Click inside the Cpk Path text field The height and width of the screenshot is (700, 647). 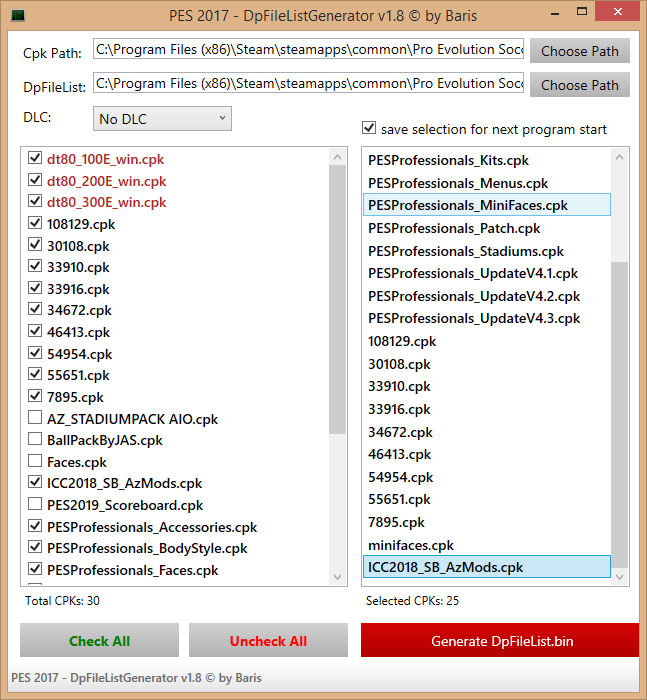(x=308, y=49)
